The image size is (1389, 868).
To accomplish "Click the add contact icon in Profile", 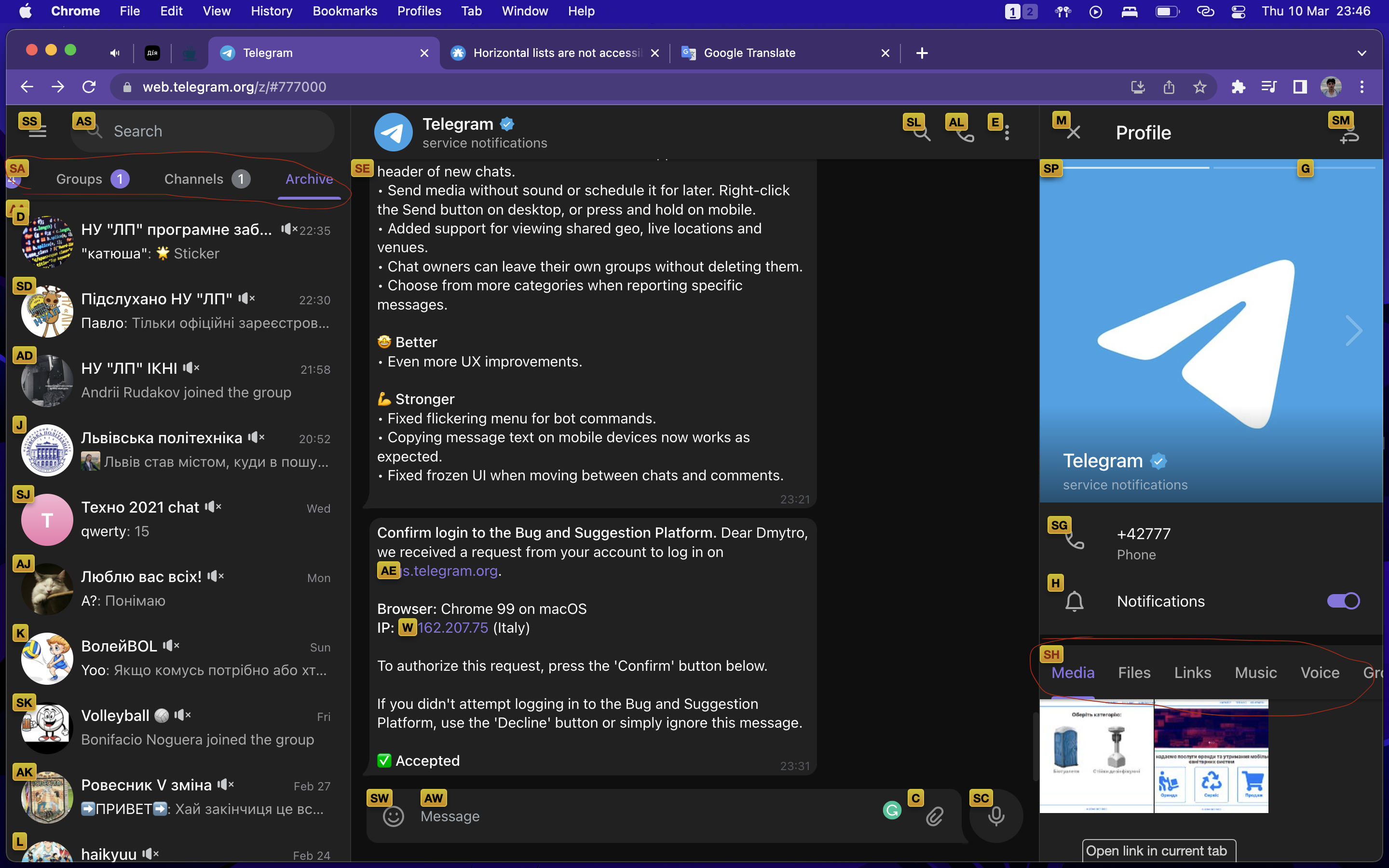I will tap(1349, 136).
